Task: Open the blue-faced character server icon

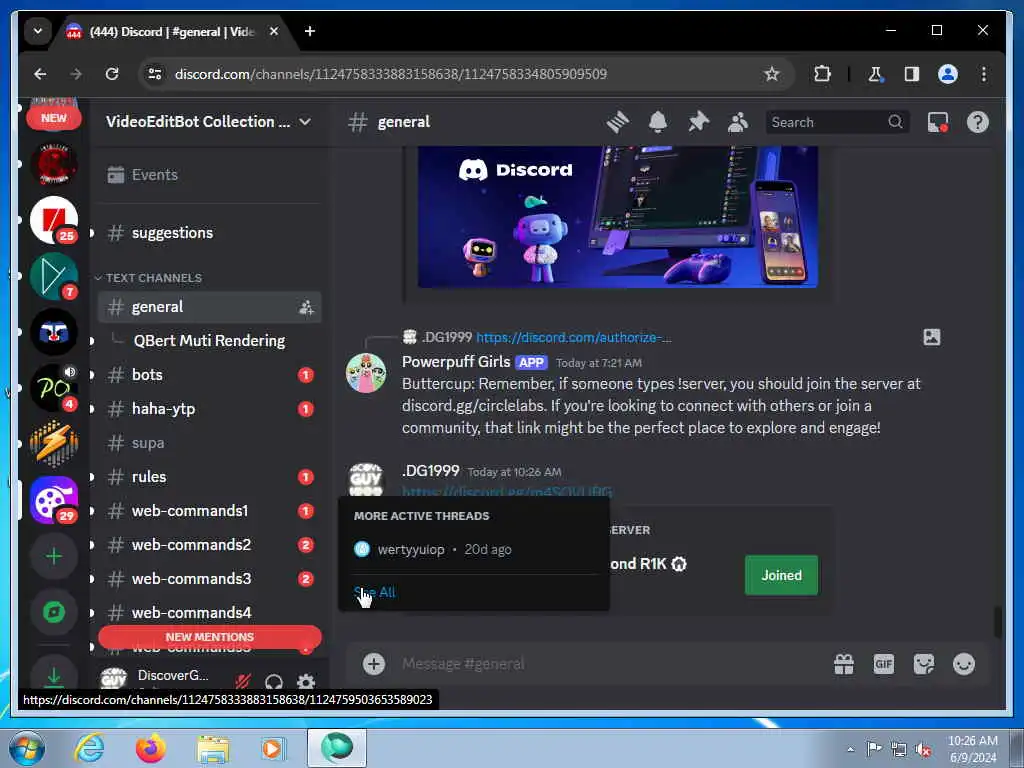Action: click(54, 332)
